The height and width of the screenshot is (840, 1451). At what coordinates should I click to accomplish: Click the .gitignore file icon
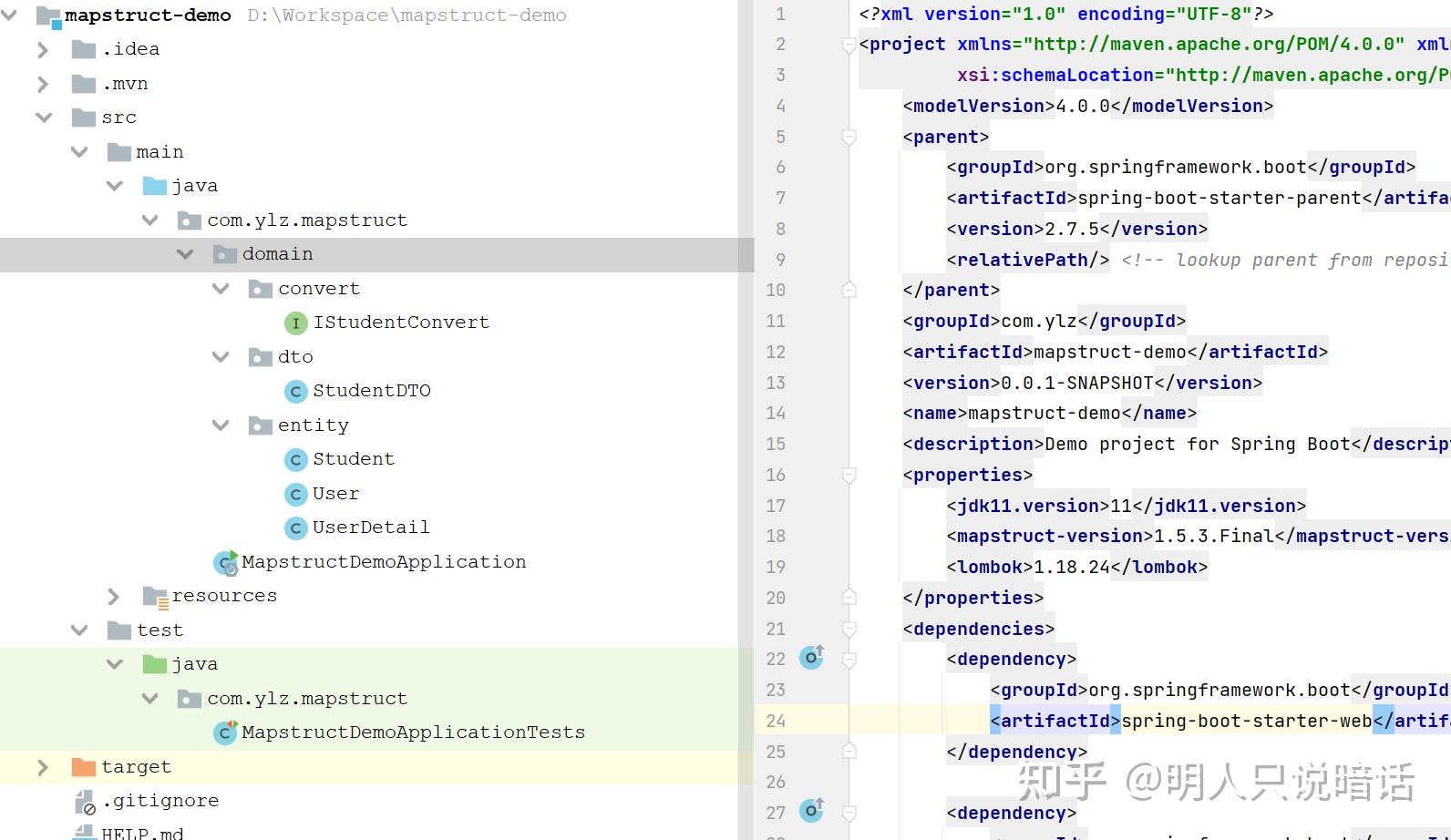[84, 802]
